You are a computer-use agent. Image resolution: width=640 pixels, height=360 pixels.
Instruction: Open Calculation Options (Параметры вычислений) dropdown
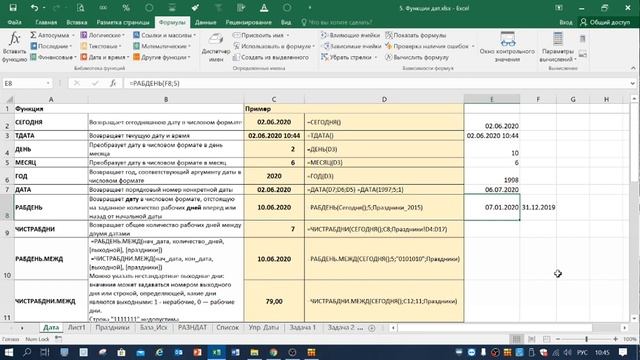tap(558, 47)
